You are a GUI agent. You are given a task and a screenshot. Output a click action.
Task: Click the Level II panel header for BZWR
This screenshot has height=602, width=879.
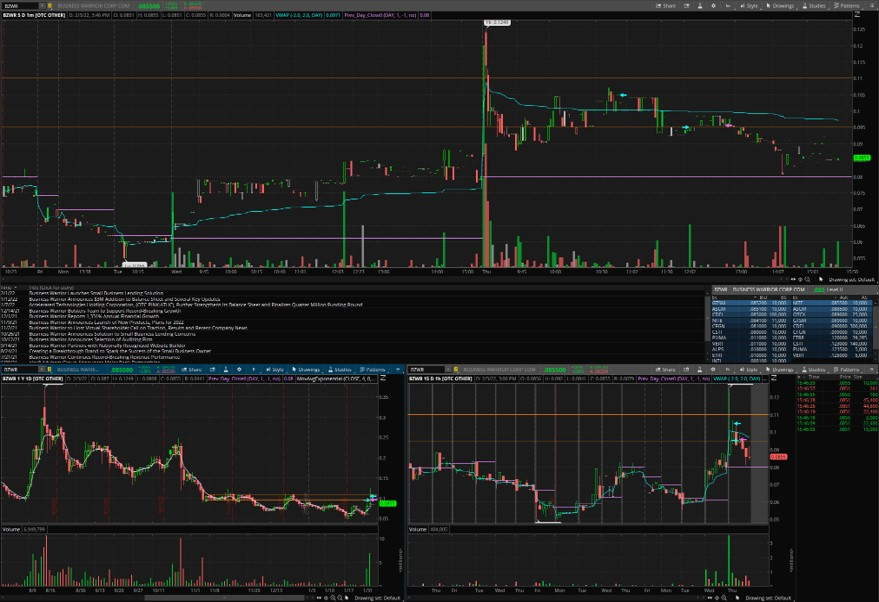[793, 289]
